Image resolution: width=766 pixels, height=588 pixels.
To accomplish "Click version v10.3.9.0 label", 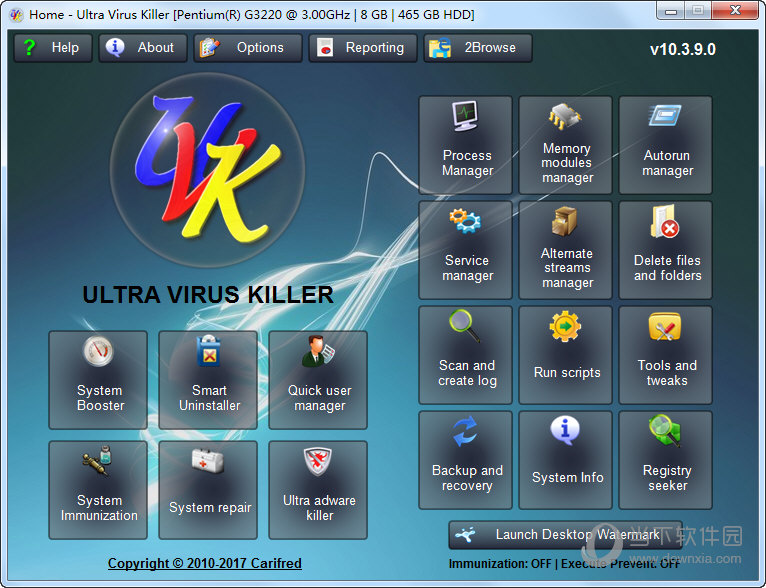I will pos(682,49).
